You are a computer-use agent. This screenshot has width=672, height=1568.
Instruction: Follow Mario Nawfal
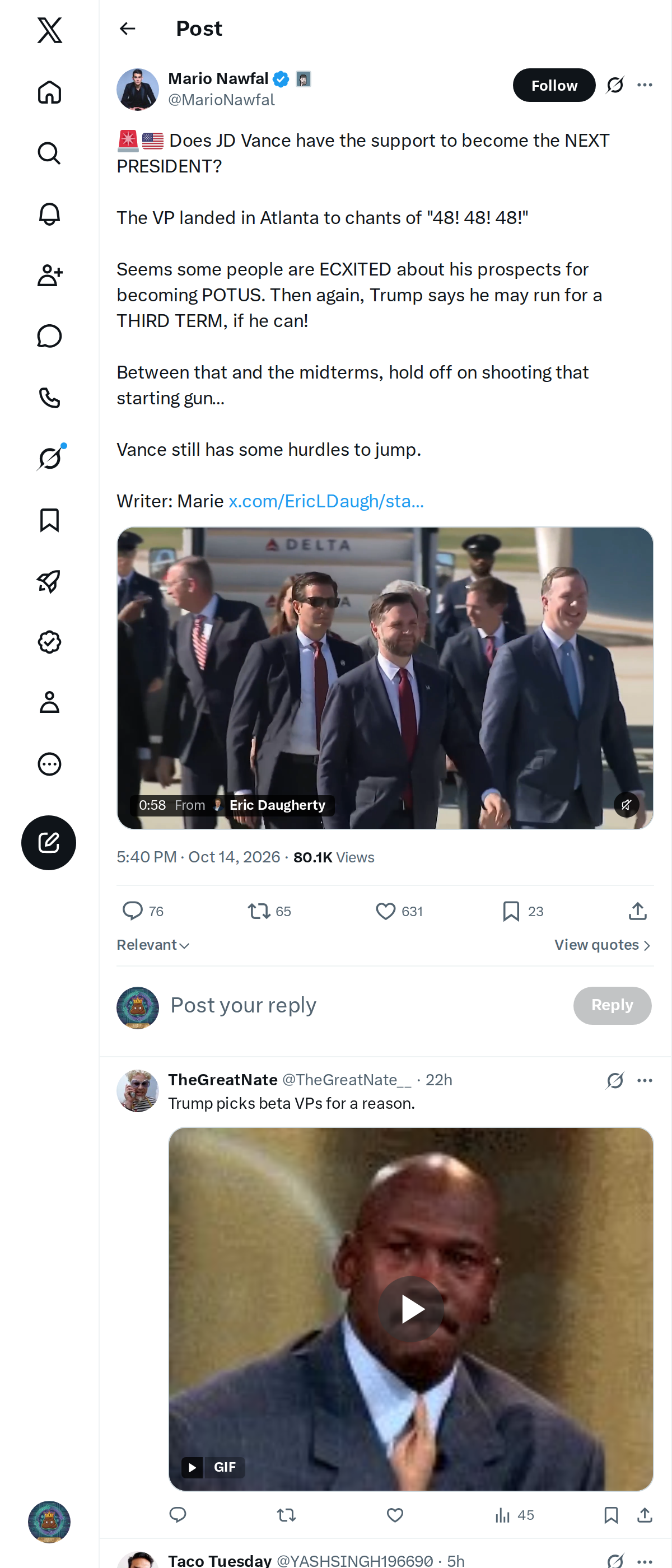pyautogui.click(x=554, y=85)
